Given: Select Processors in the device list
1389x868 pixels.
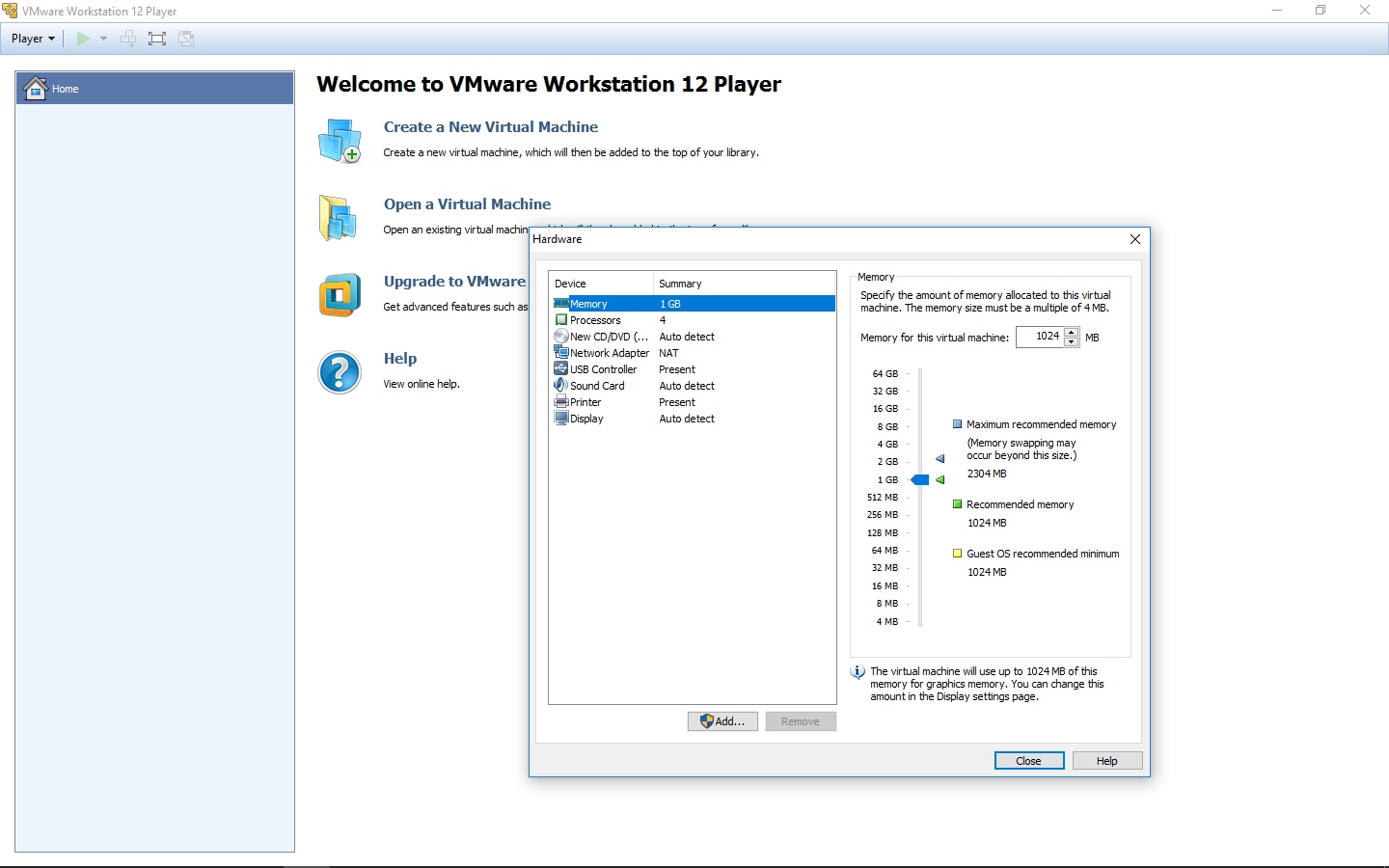Looking at the screenshot, I should [595, 320].
